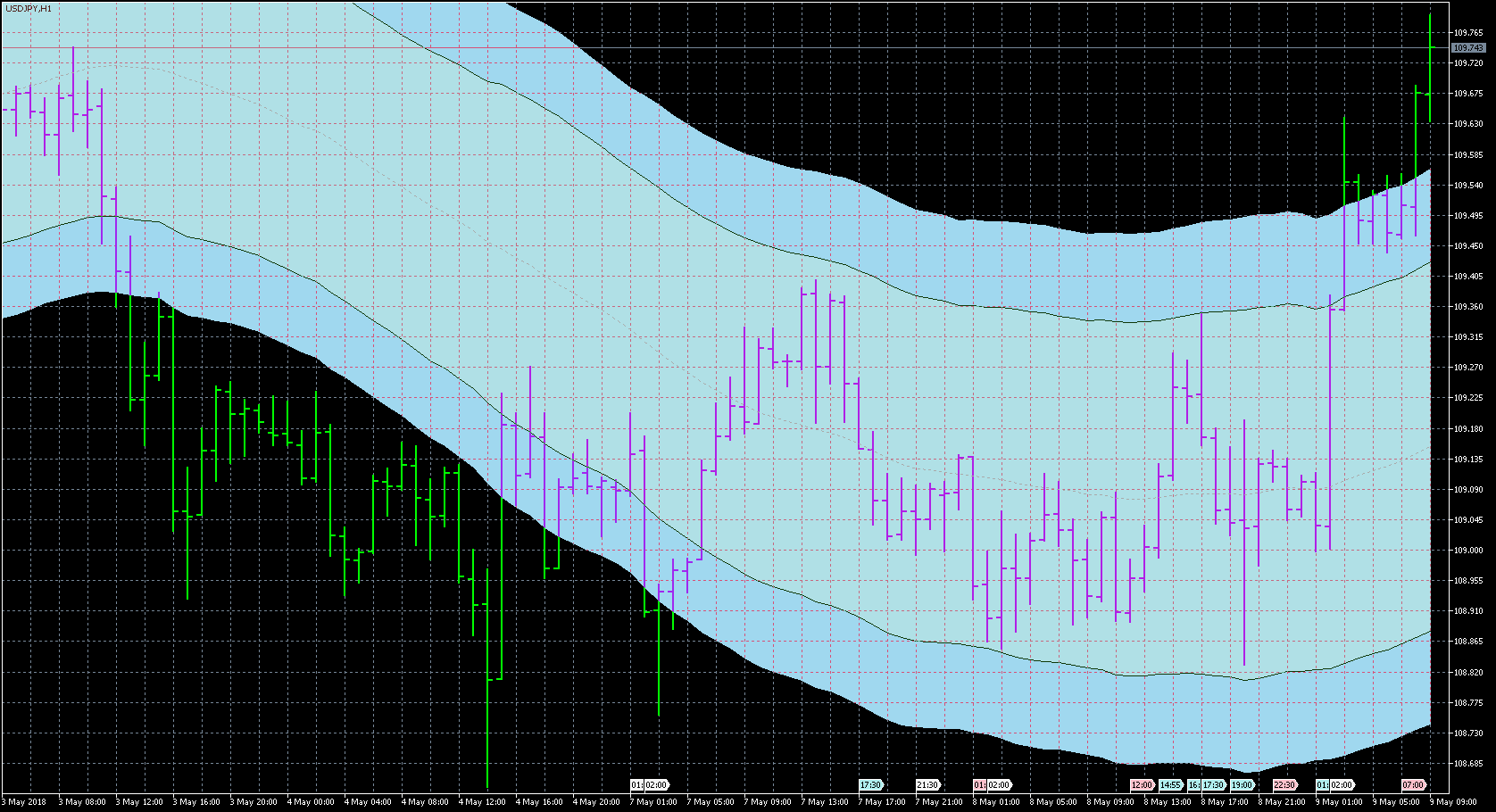This screenshot has width=1496, height=812.
Task: Pick the 109.630 price axis value
Action: [x=1468, y=124]
